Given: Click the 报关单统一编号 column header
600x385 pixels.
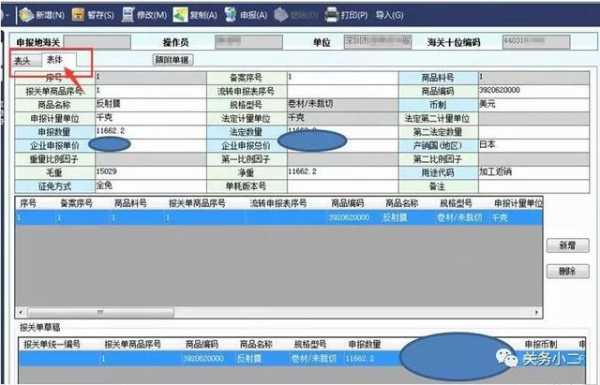Looking at the screenshot, I should coord(52,344).
